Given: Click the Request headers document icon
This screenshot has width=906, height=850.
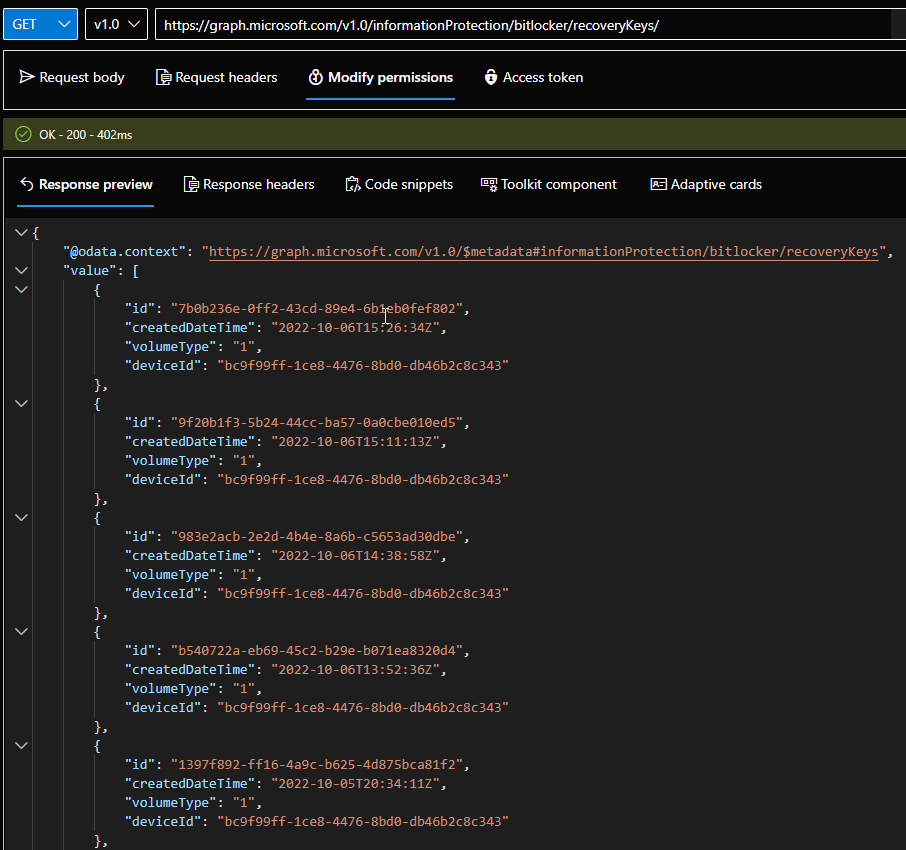Looking at the screenshot, I should click(163, 77).
